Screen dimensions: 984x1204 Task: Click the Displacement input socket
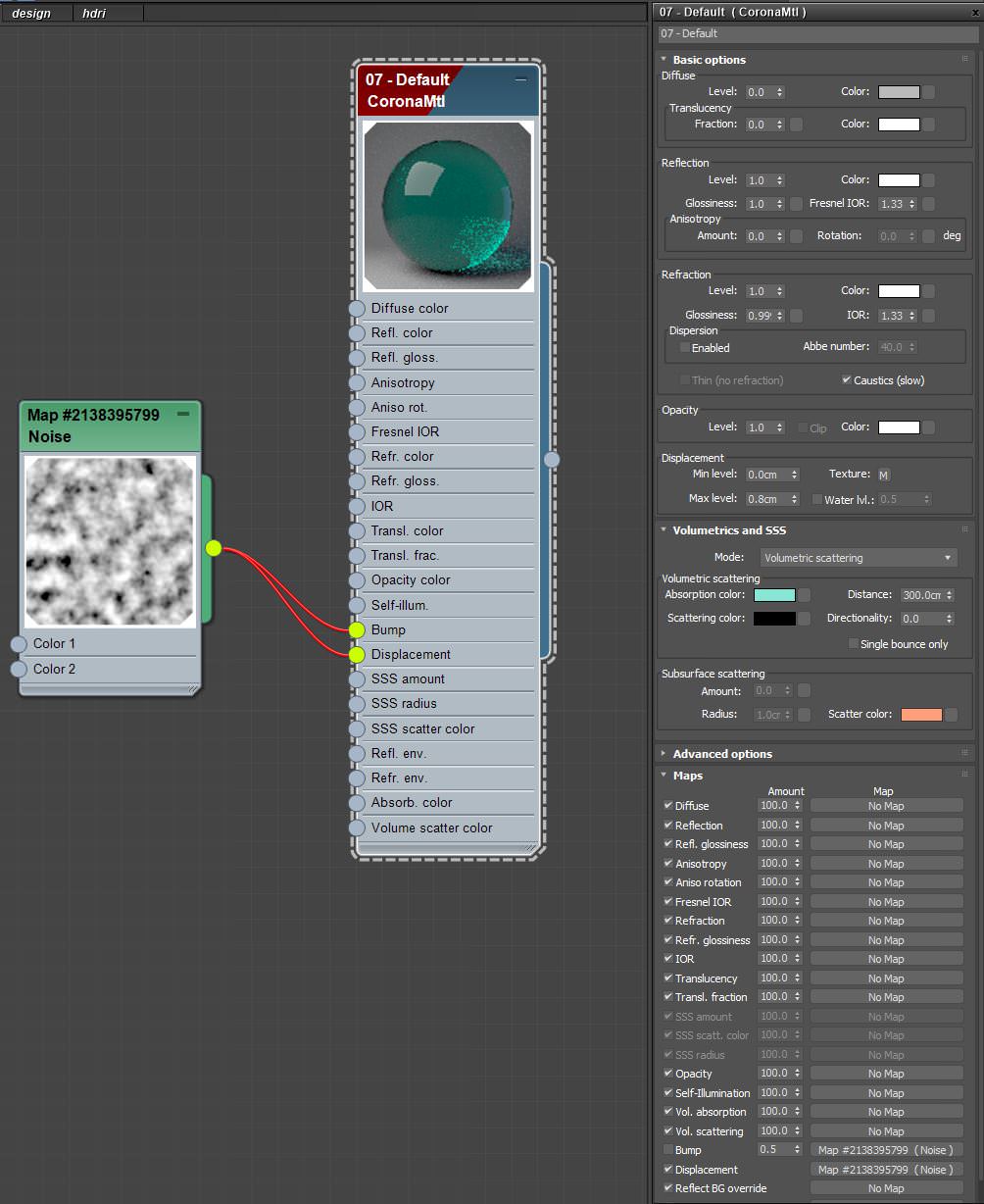(x=357, y=654)
